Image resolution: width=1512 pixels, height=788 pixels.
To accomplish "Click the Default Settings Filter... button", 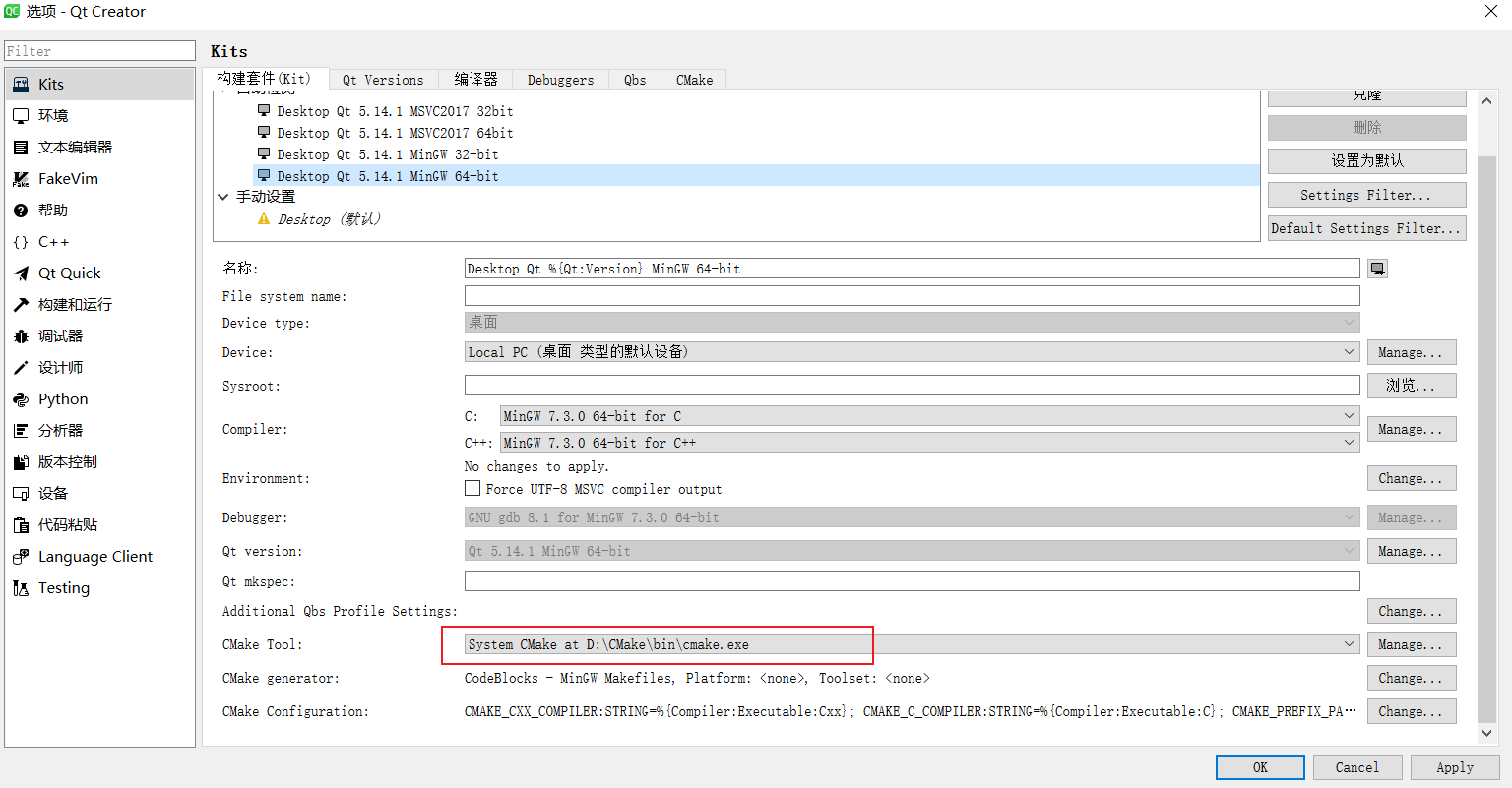I will coord(1367,228).
